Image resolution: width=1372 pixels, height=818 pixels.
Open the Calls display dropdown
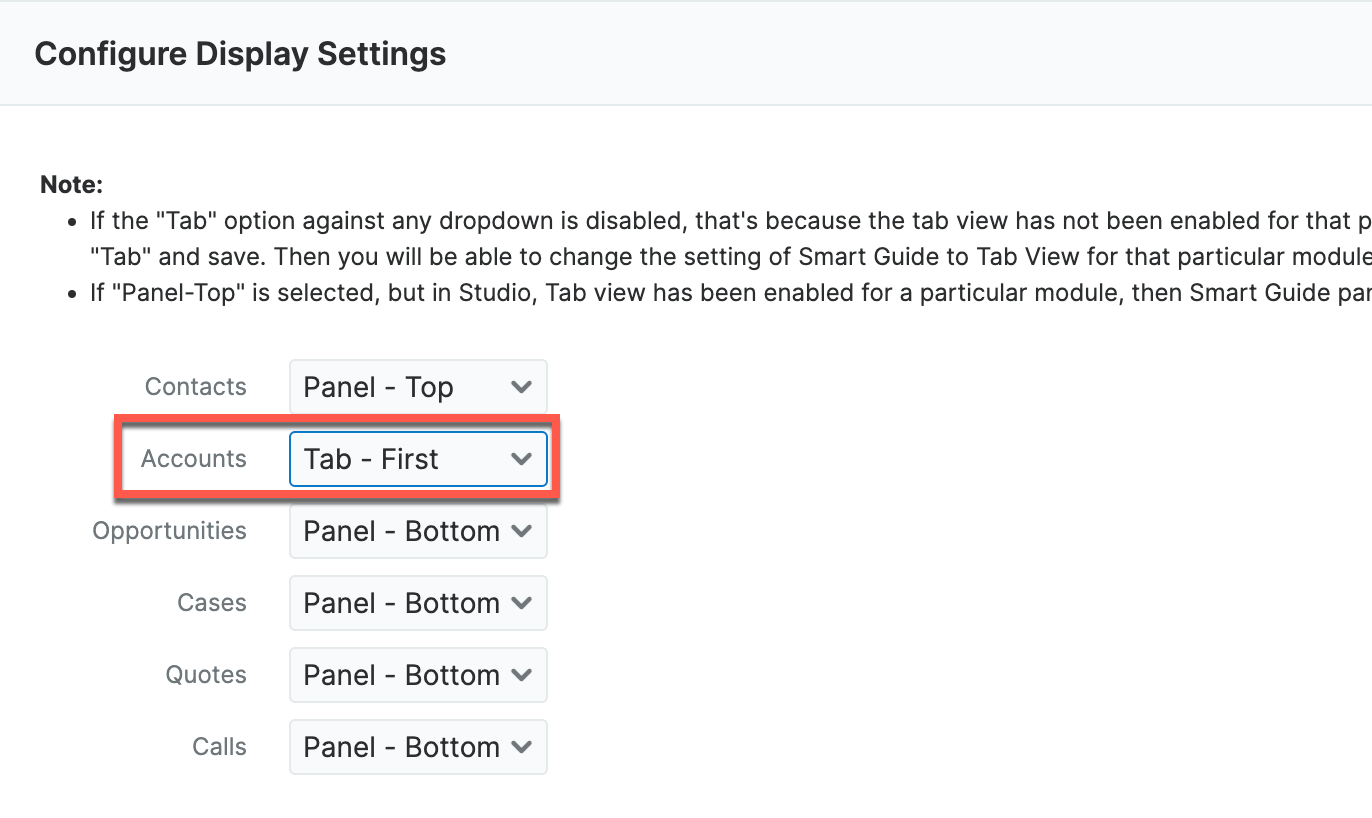click(x=417, y=747)
